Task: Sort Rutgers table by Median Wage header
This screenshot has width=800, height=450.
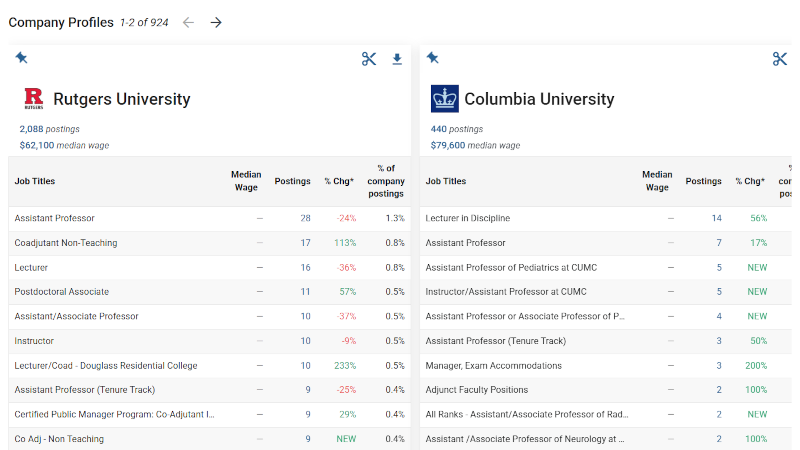Action: (246, 181)
